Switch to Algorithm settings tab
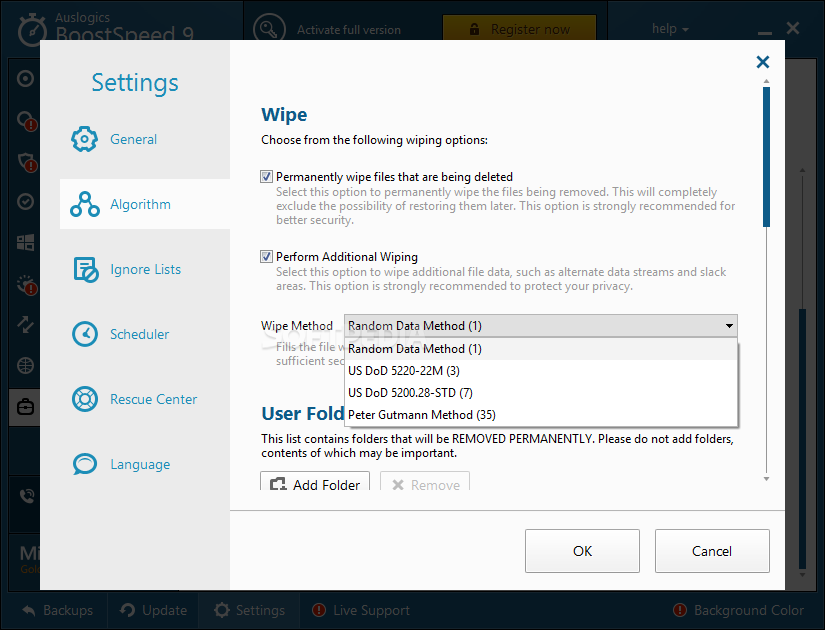 144,204
